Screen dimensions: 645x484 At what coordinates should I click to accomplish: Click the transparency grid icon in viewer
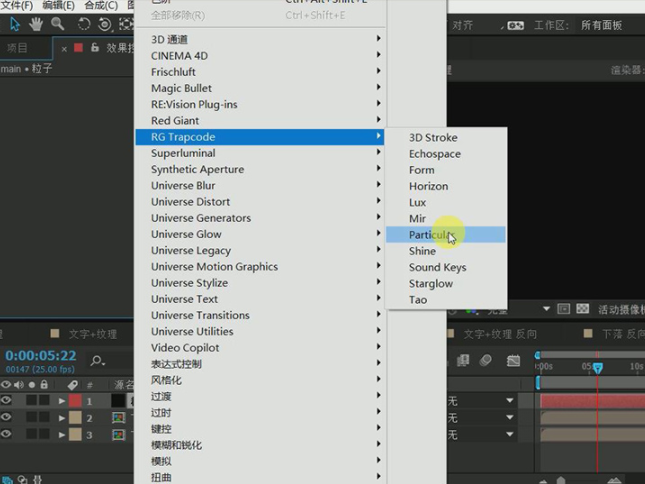click(582, 309)
